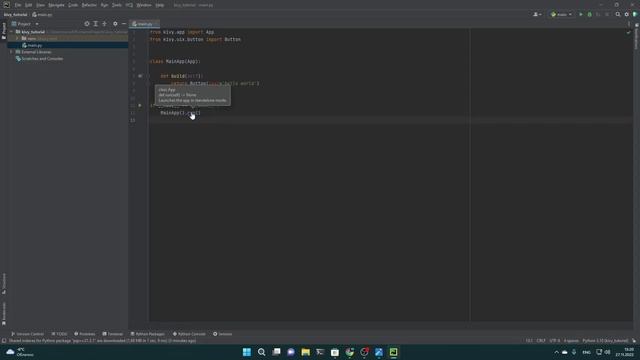Click the override gutter icon beside build method

click(140, 76)
